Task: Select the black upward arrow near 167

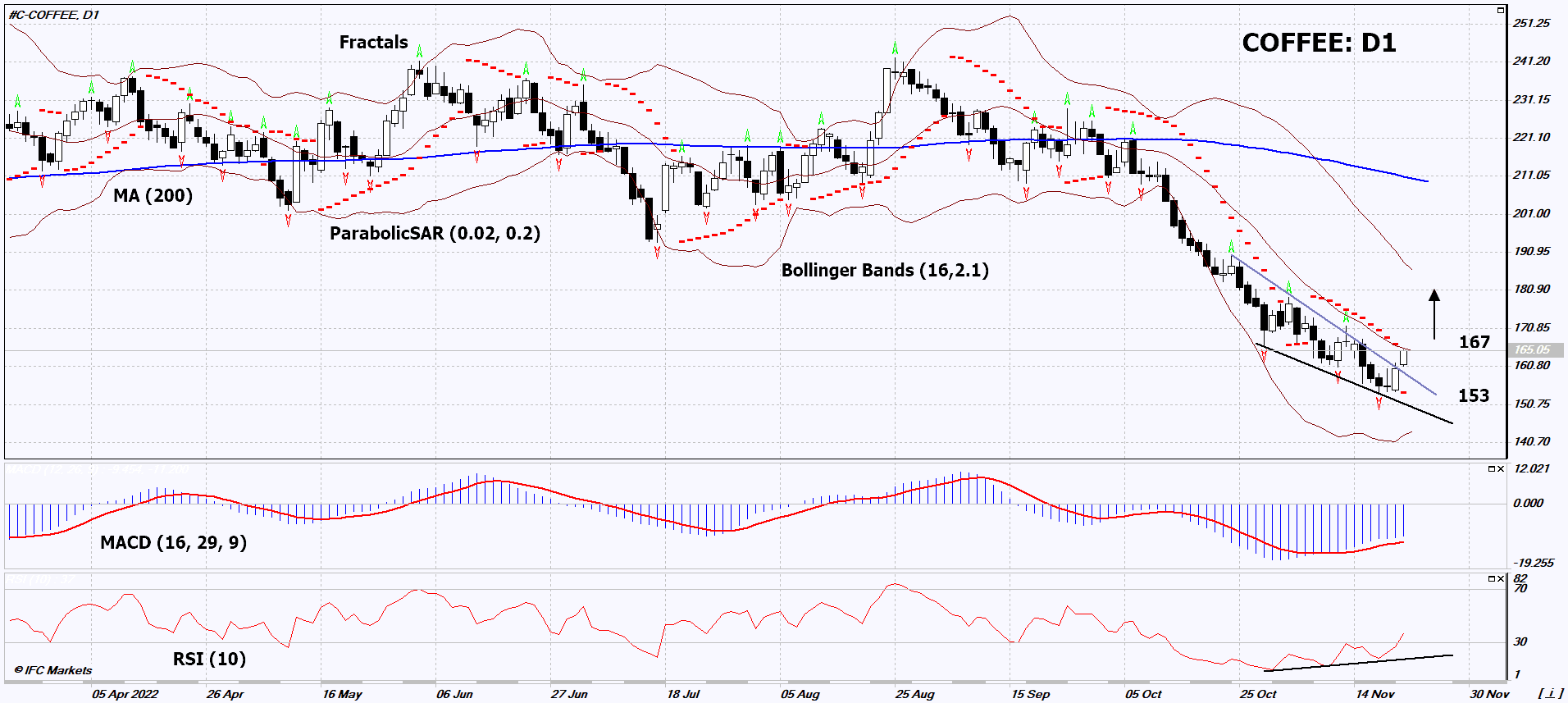Action: tap(1434, 314)
